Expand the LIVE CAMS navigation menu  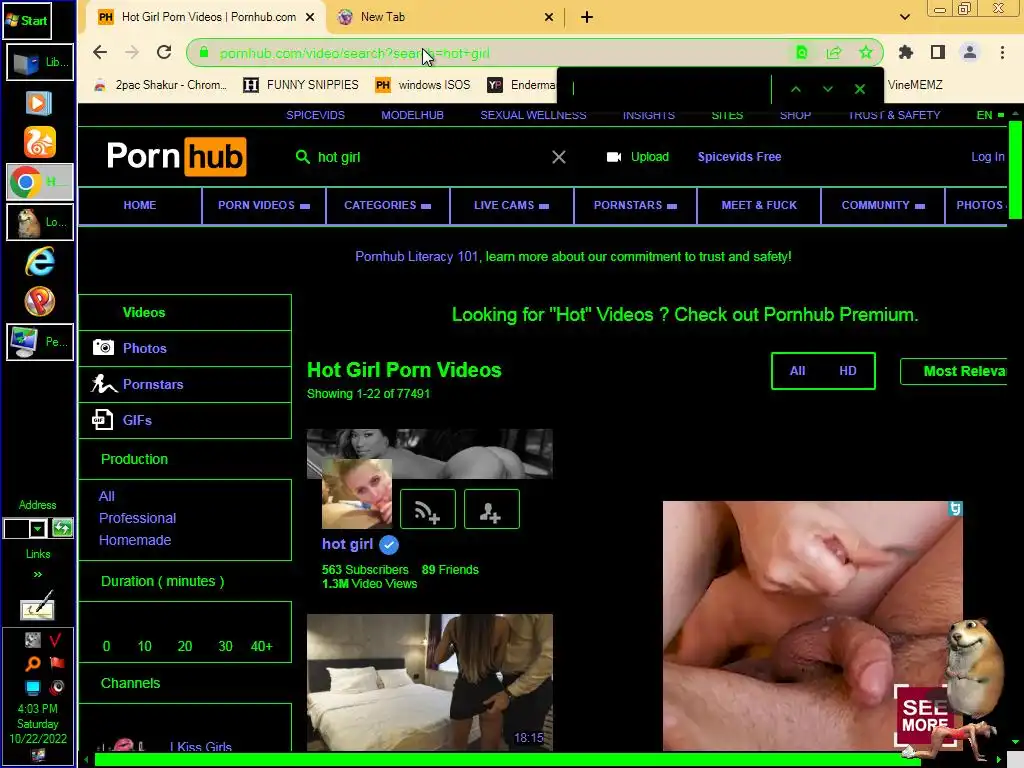point(511,205)
